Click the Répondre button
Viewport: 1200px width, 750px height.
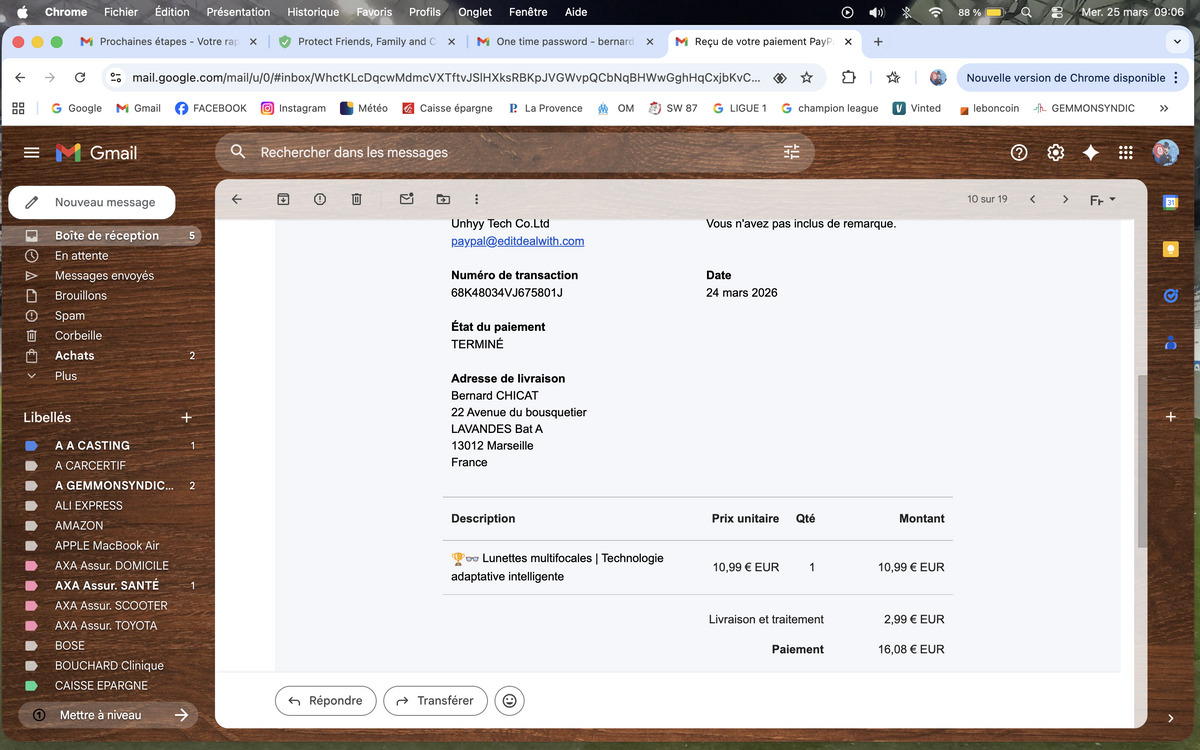(325, 701)
